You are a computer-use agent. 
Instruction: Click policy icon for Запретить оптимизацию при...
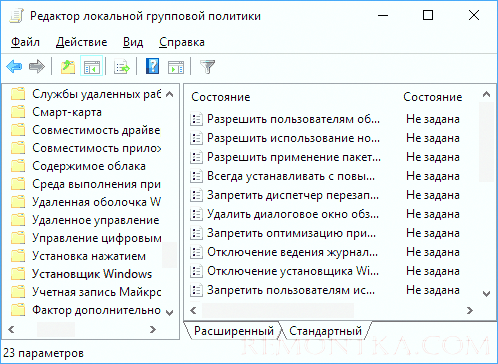point(196,233)
